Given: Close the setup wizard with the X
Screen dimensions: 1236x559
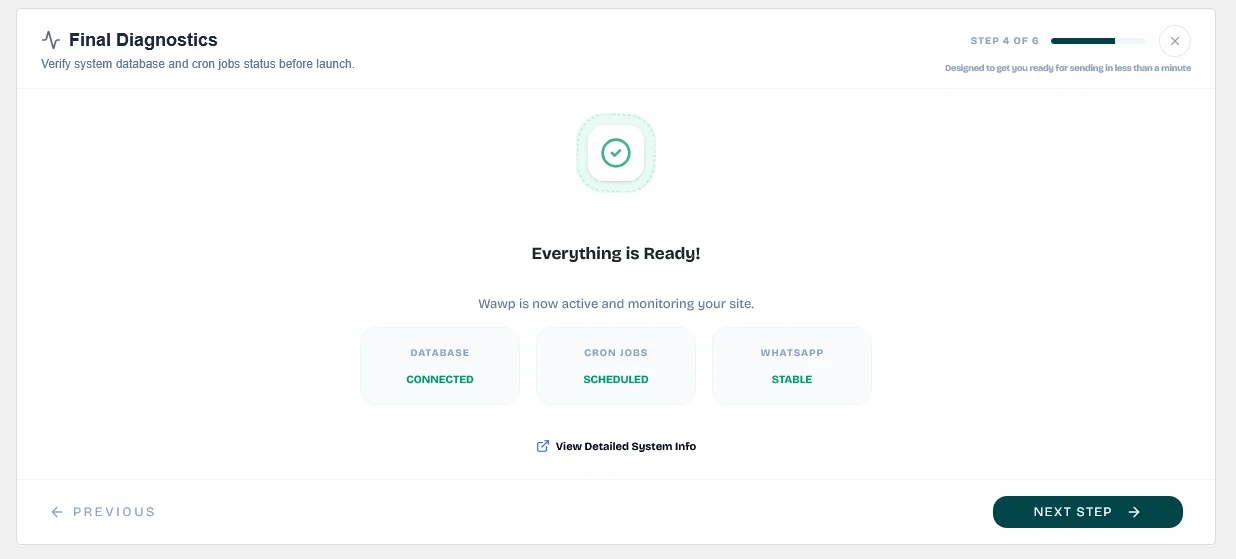Looking at the screenshot, I should click(x=1175, y=41).
